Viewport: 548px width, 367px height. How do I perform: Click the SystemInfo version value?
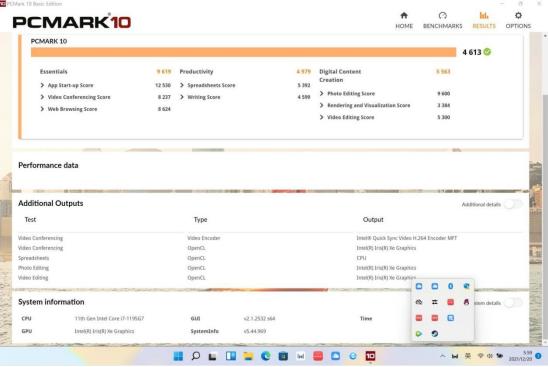coord(255,331)
